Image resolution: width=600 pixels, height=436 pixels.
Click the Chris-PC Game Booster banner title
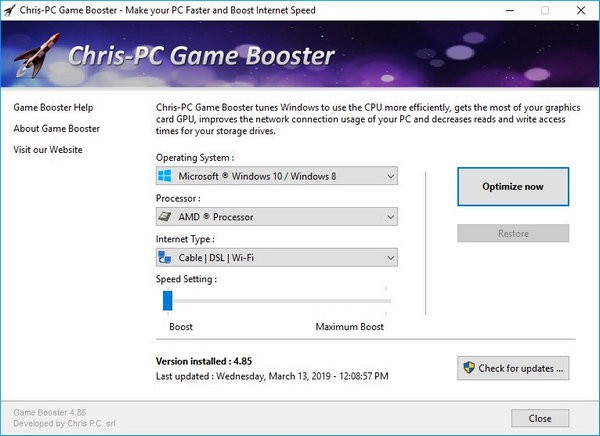[x=201, y=56]
